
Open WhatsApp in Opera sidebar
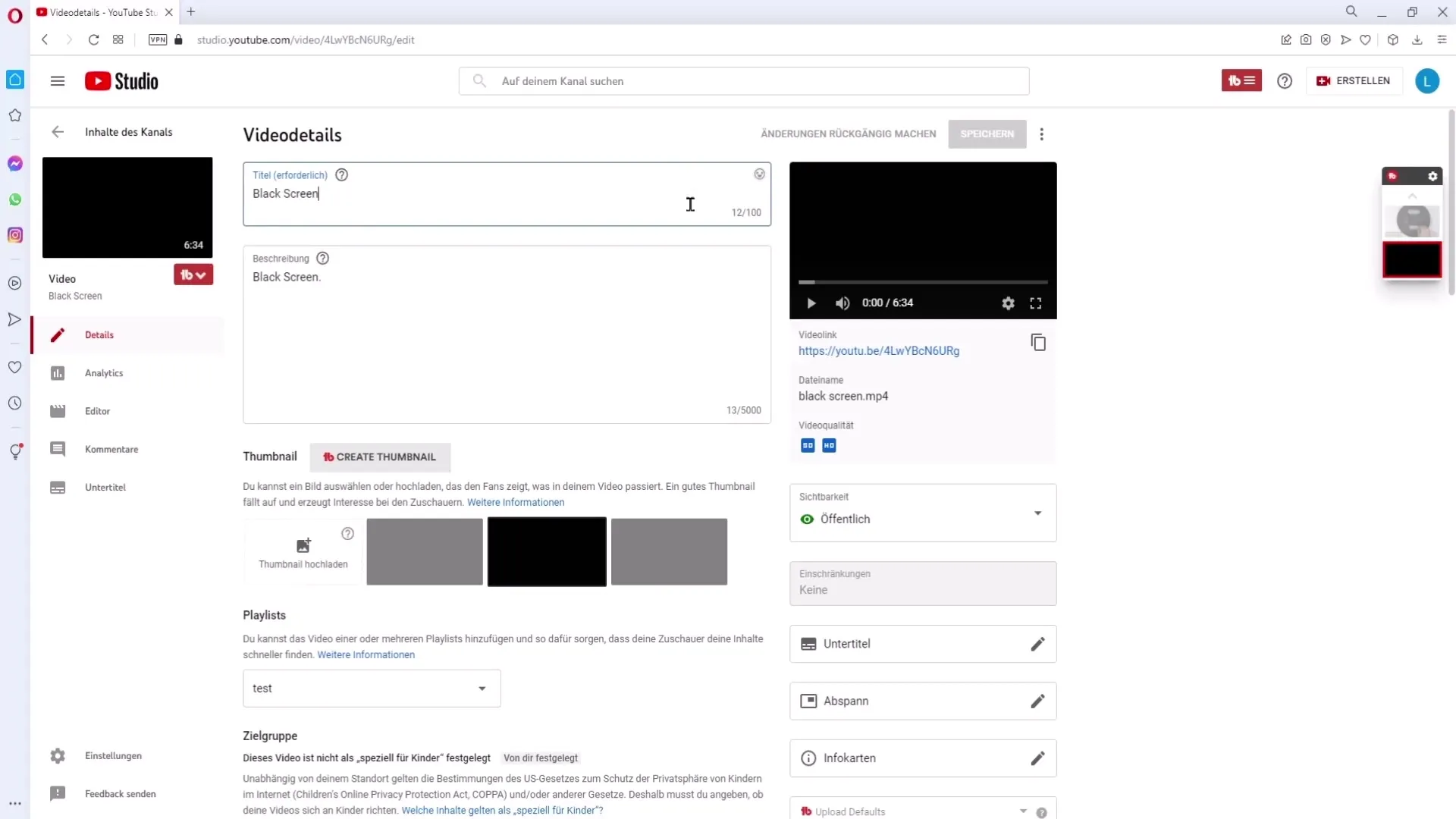pos(15,199)
